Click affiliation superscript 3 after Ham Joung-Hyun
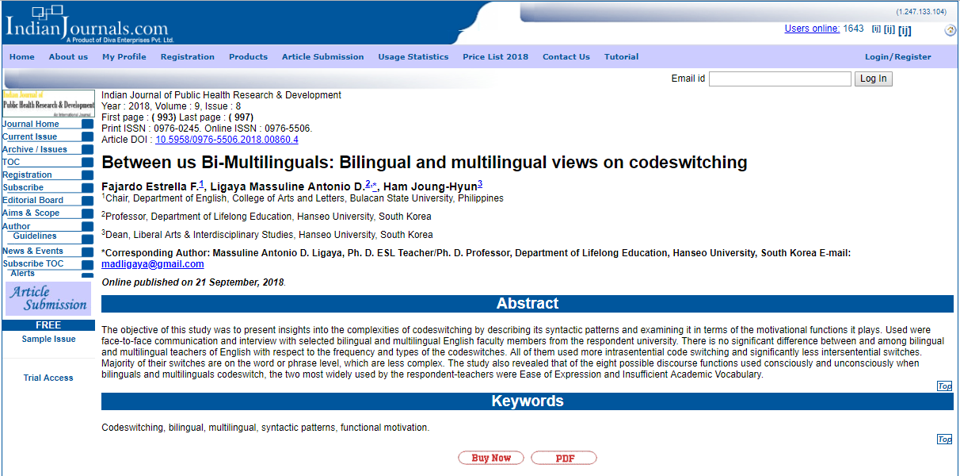This screenshot has width=960, height=476. (x=481, y=183)
